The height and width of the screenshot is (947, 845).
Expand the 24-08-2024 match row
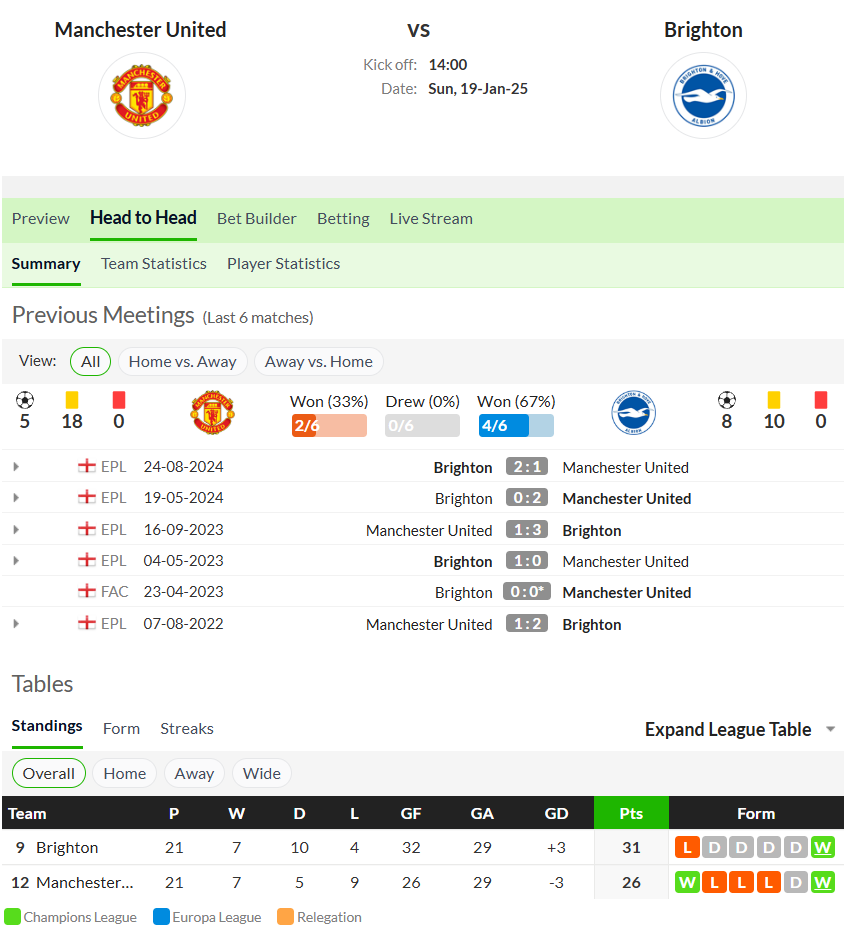point(16,467)
